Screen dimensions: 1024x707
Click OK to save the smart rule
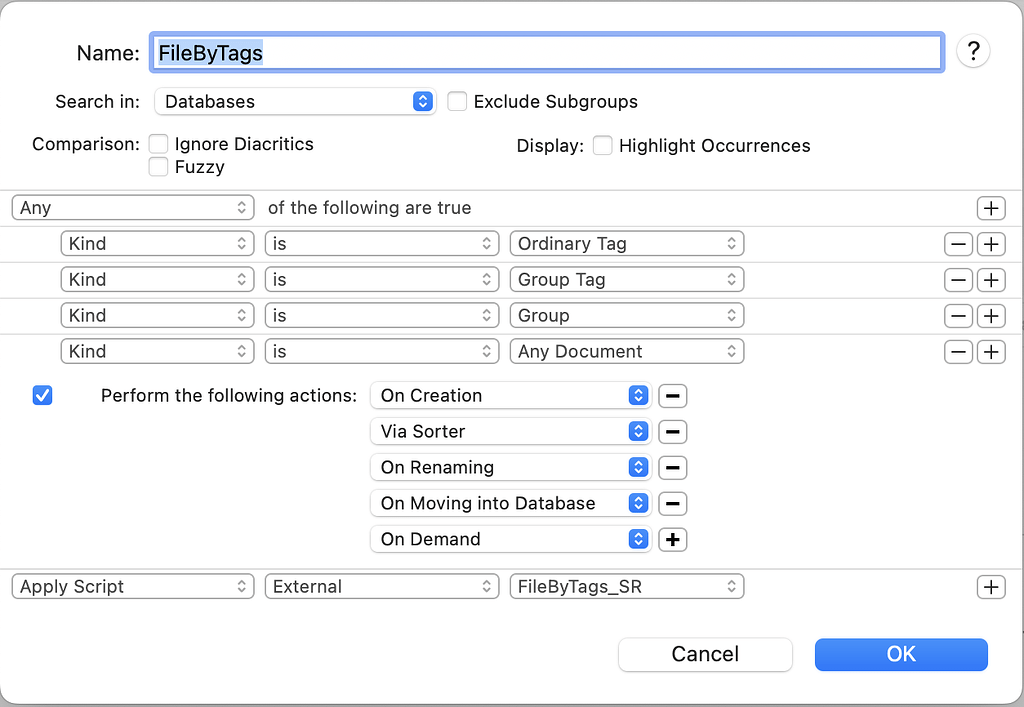tap(900, 654)
